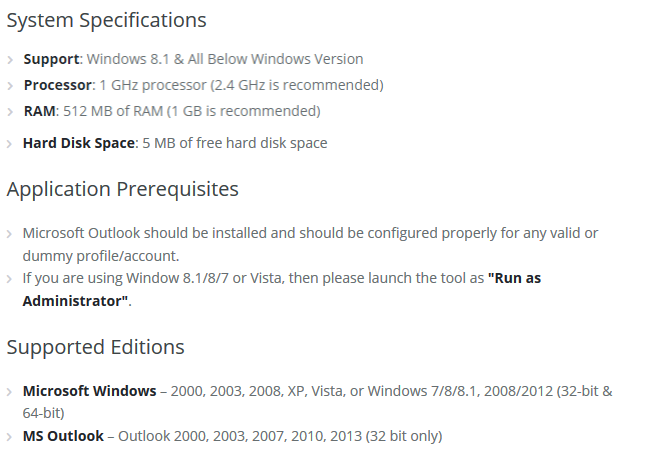Click the chevron bullet beside Support
Screen dimensions: 649x457
pos(10,60)
